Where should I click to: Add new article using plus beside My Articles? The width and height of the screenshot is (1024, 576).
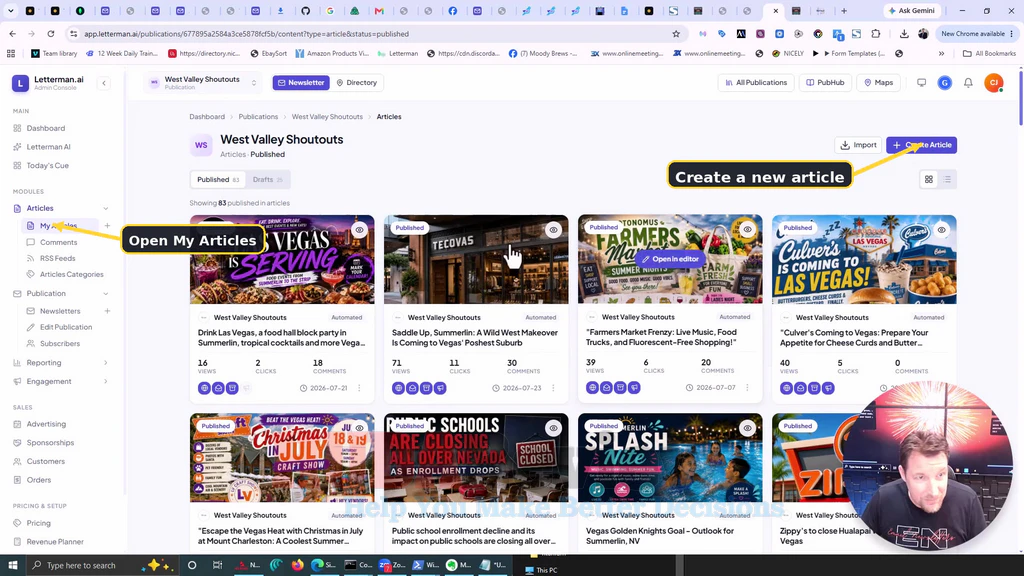coord(107,226)
